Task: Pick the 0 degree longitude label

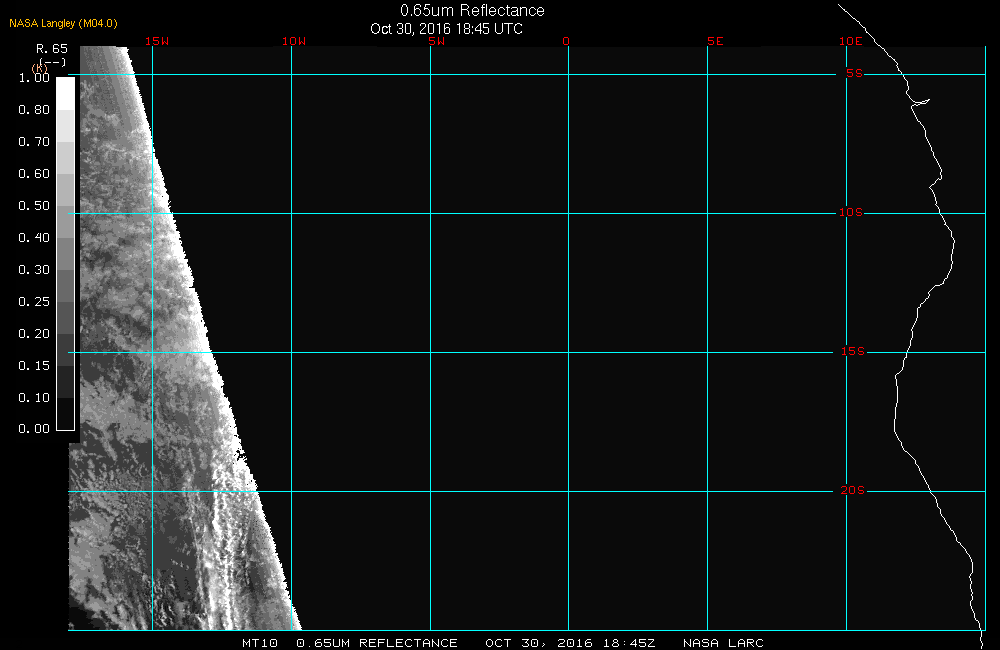Action: point(567,41)
